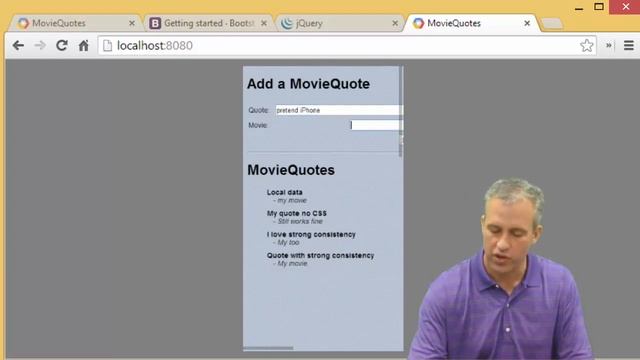Image resolution: width=640 pixels, height=360 pixels.
Task: Open the Chrome hamburger menu
Action: [x=629, y=45]
